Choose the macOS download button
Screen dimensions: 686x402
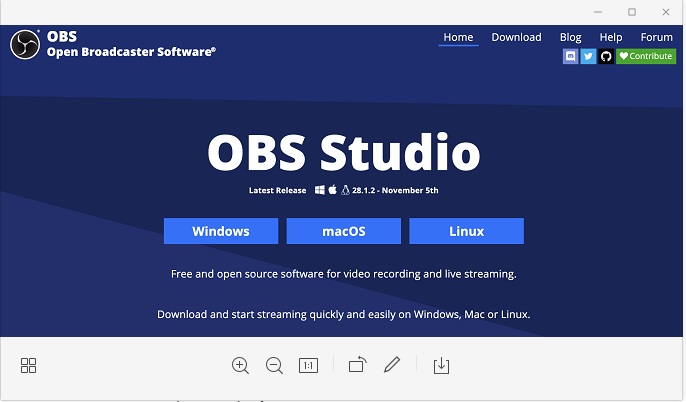coord(344,231)
